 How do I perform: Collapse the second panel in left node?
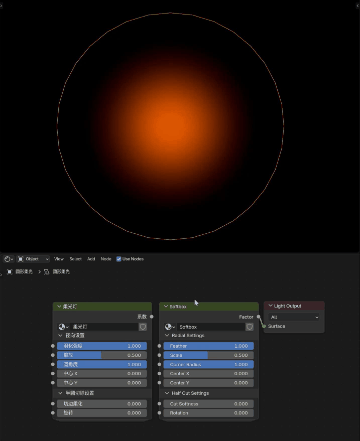[60, 393]
